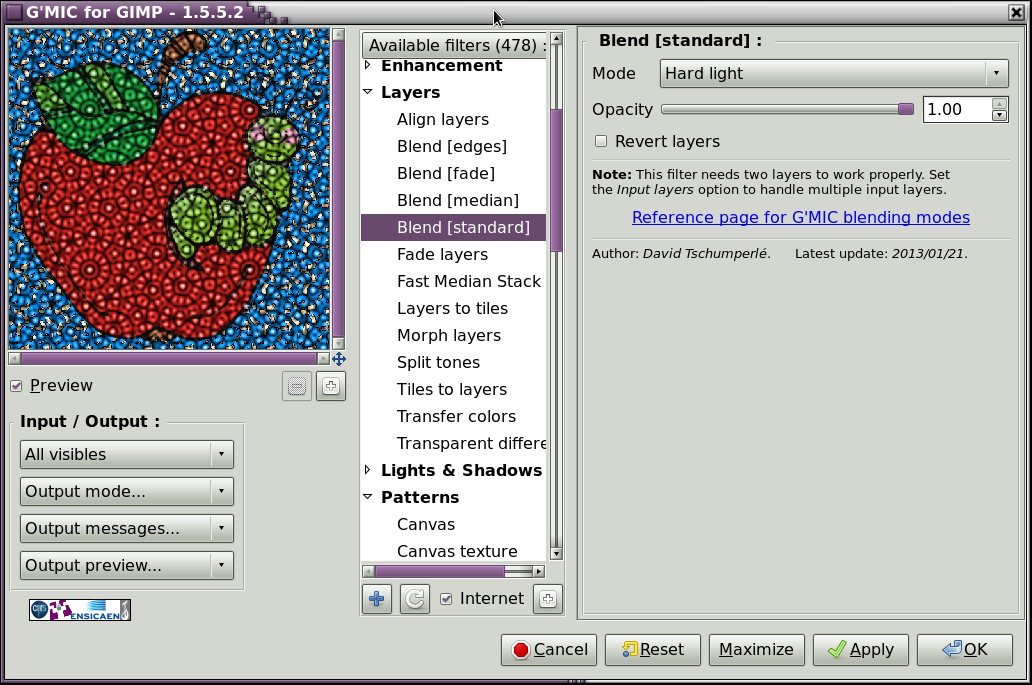Click the Available filters (478) header
Viewport: 1032px width, 685px height.
pyautogui.click(x=454, y=45)
